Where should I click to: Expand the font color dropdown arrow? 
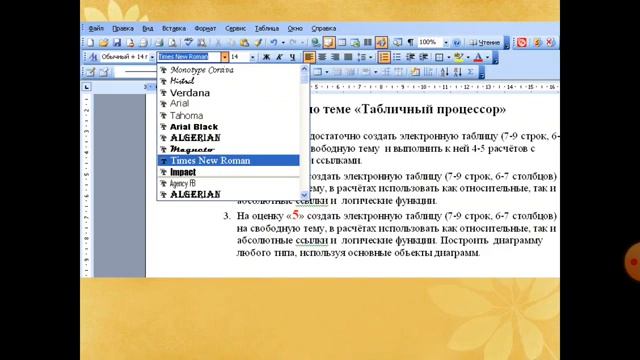click(488, 57)
